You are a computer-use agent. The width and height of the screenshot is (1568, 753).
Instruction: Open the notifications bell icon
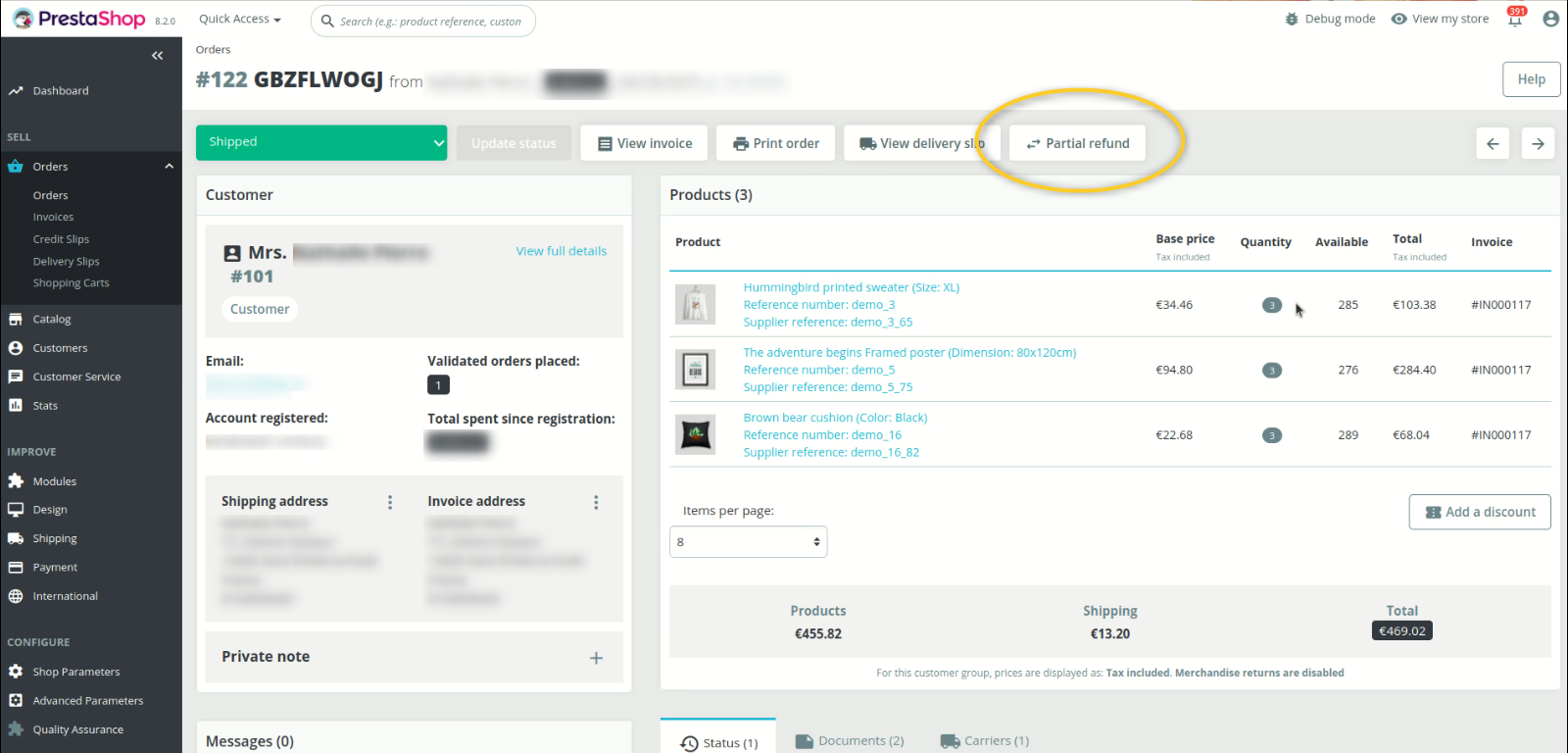pos(1515,19)
